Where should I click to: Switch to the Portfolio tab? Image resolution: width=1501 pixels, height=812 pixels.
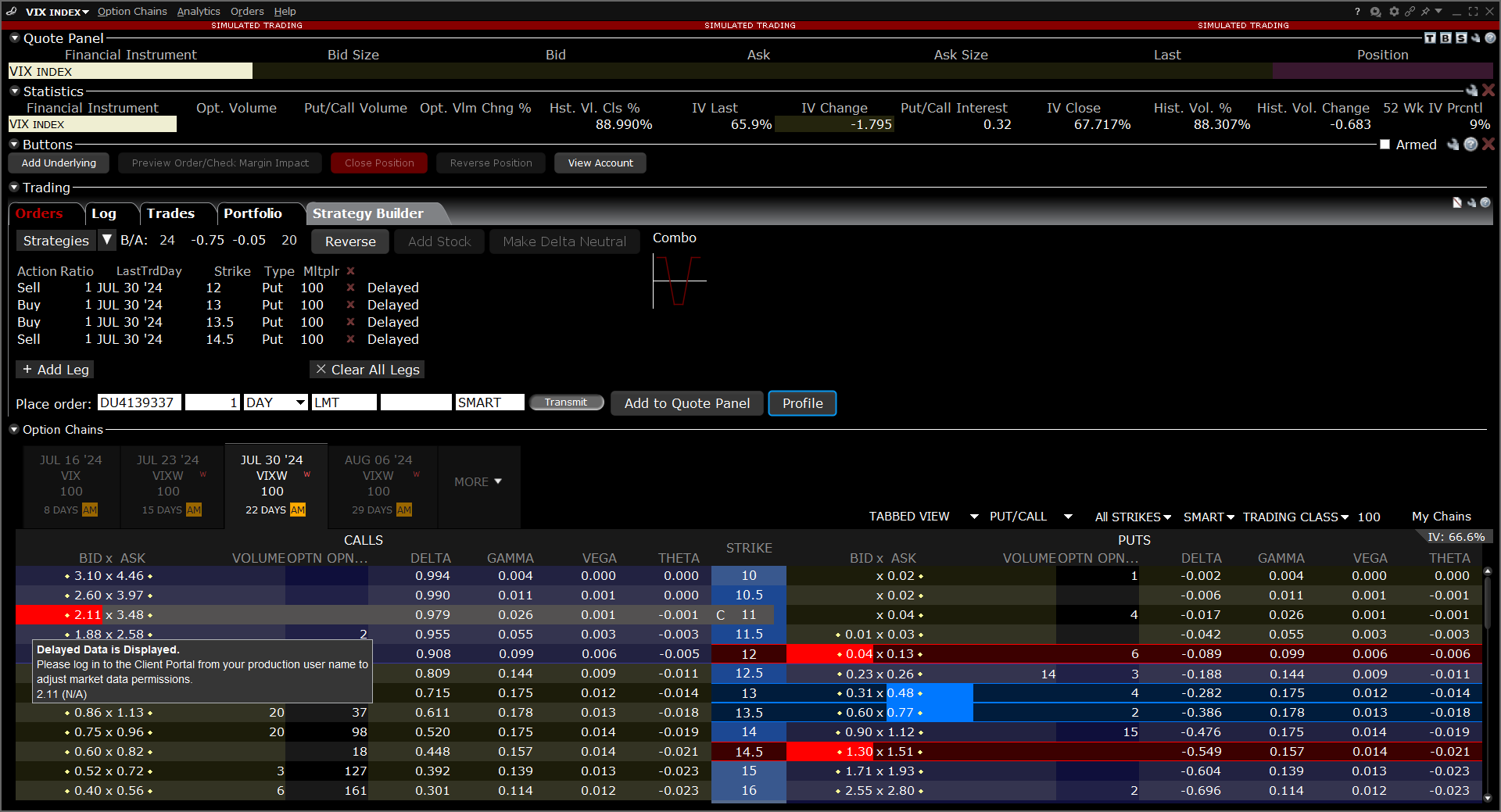pyautogui.click(x=253, y=213)
